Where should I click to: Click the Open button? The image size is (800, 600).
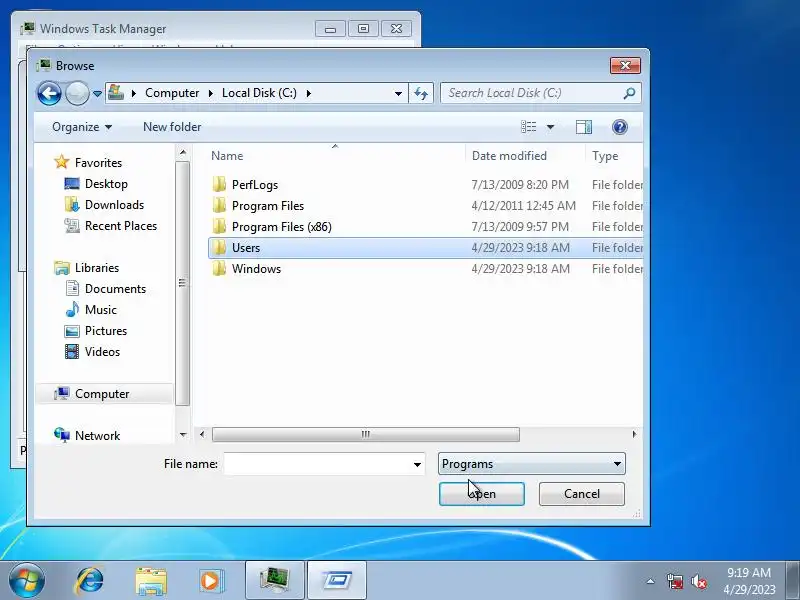(x=482, y=494)
